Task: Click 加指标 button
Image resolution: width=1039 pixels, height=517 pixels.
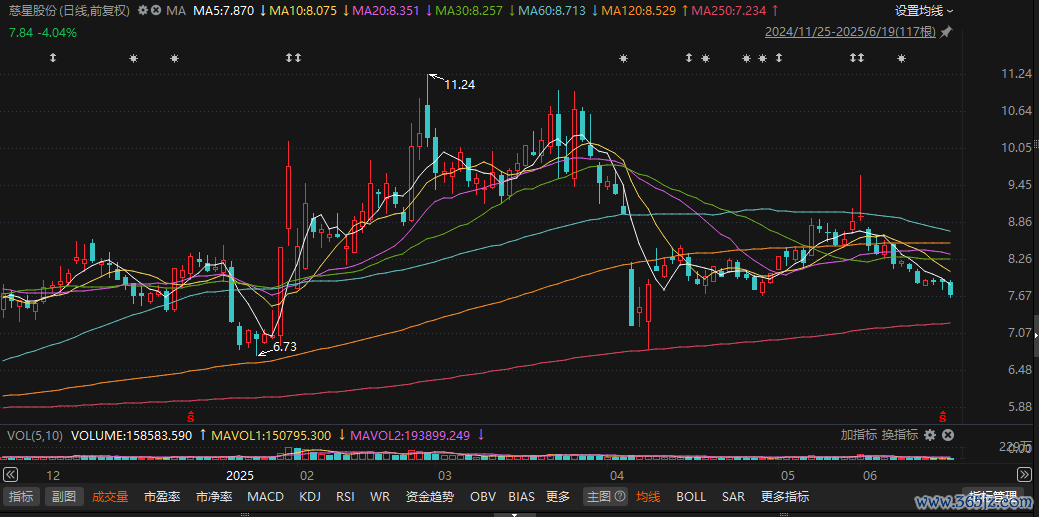Action: coord(859,435)
